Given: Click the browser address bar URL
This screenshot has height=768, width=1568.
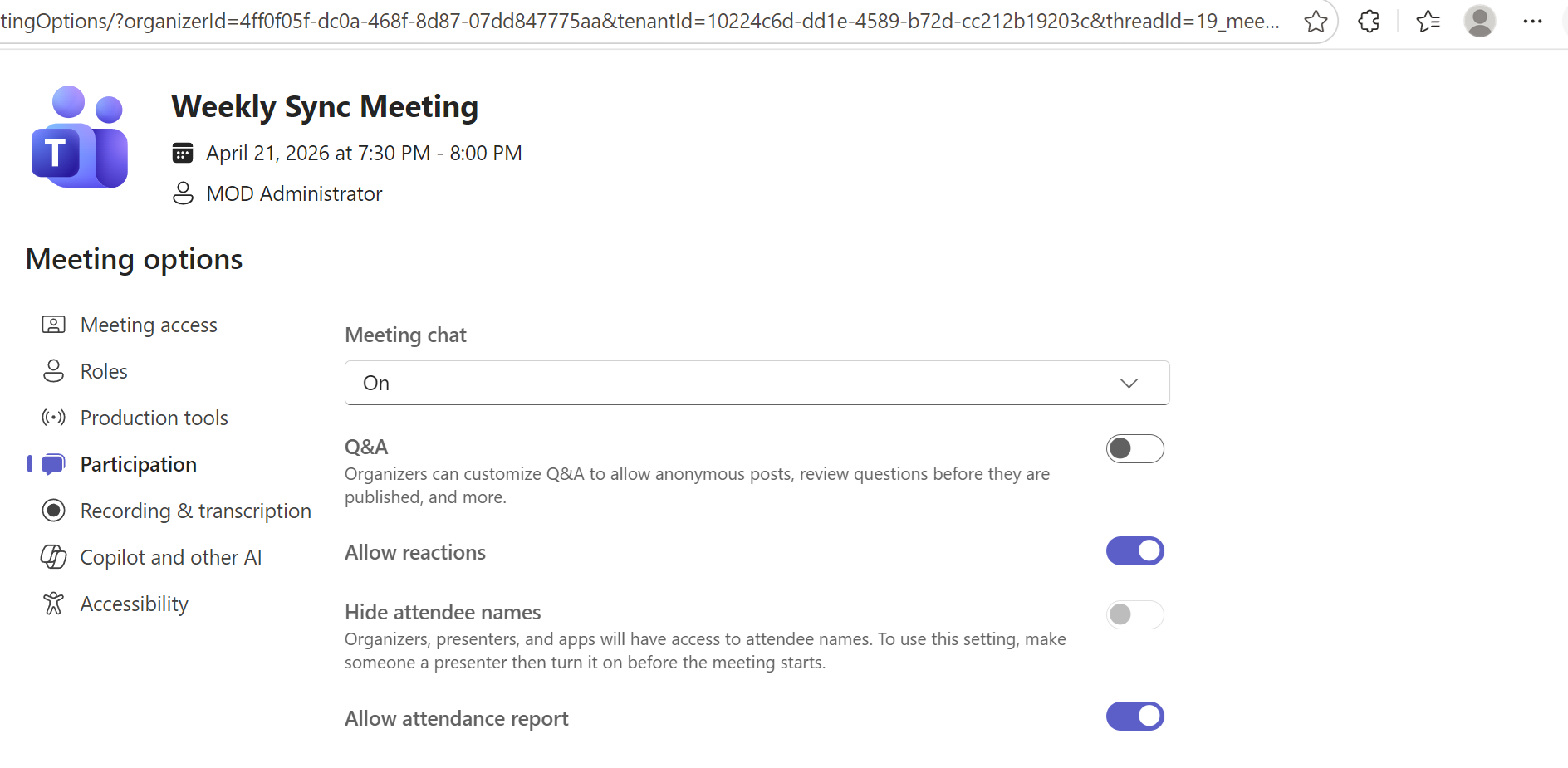Looking at the screenshot, I should [639, 21].
